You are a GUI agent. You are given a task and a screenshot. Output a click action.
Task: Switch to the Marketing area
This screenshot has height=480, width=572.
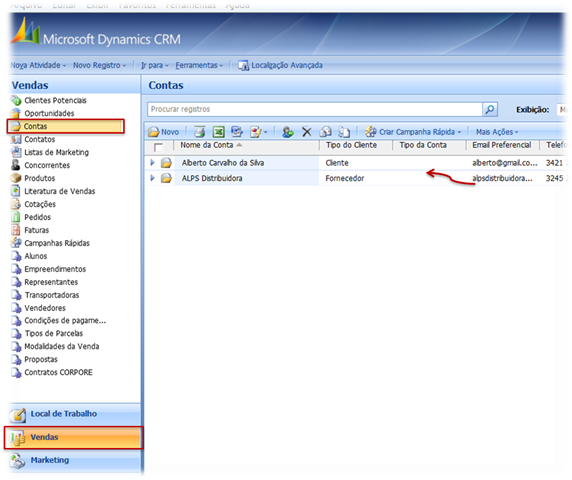74,460
